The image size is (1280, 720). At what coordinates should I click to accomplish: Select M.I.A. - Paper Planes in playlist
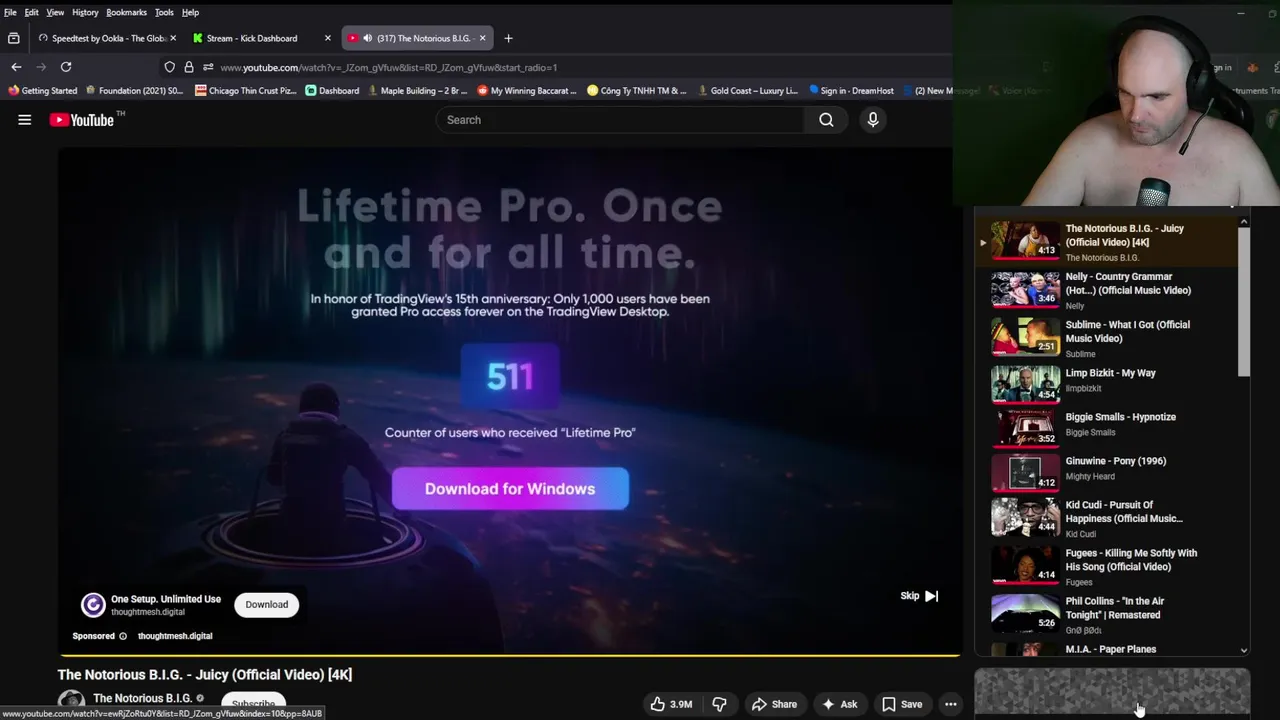1107,649
